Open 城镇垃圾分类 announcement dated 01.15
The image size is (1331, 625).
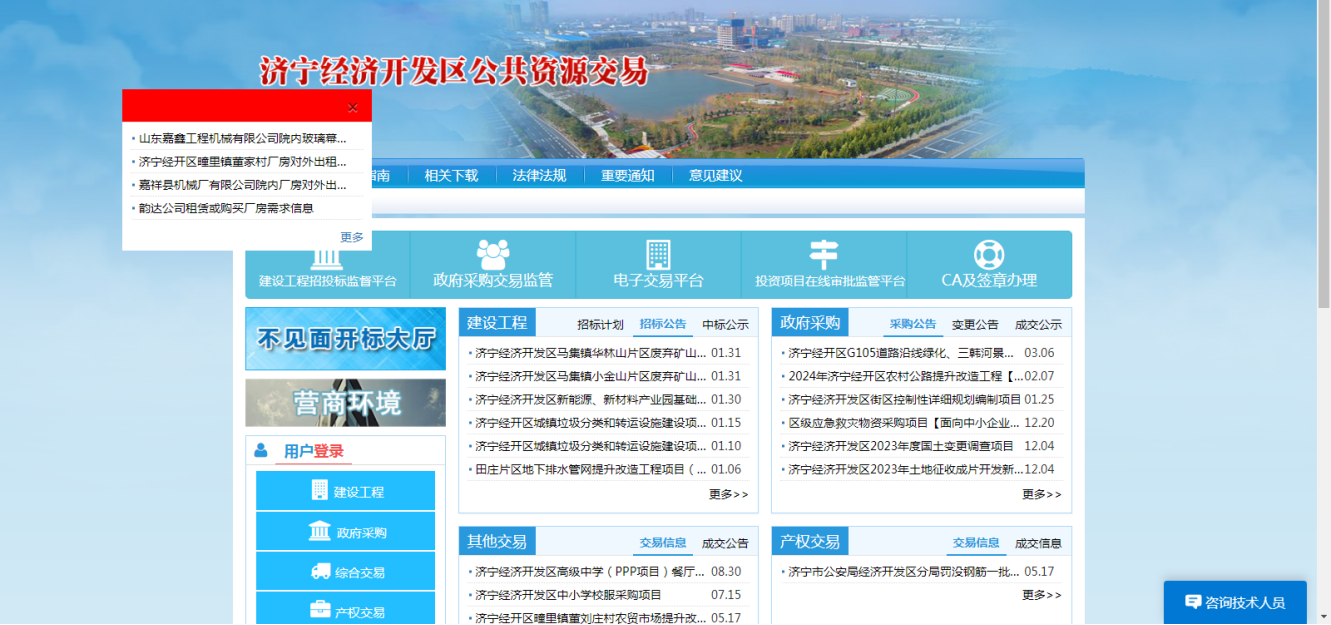(591, 423)
